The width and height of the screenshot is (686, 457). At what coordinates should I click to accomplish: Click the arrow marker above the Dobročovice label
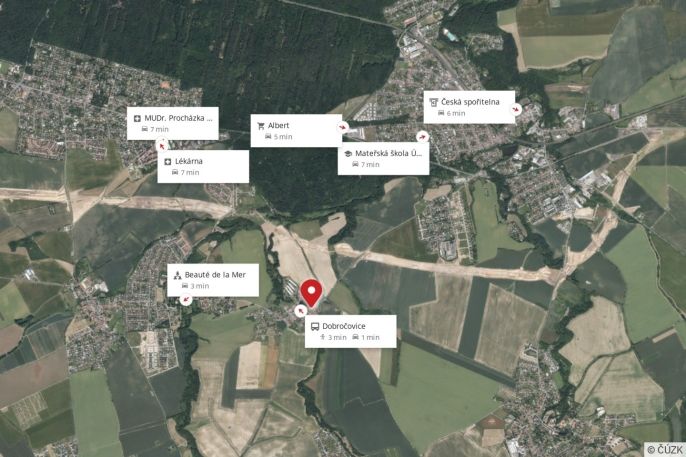(300, 311)
